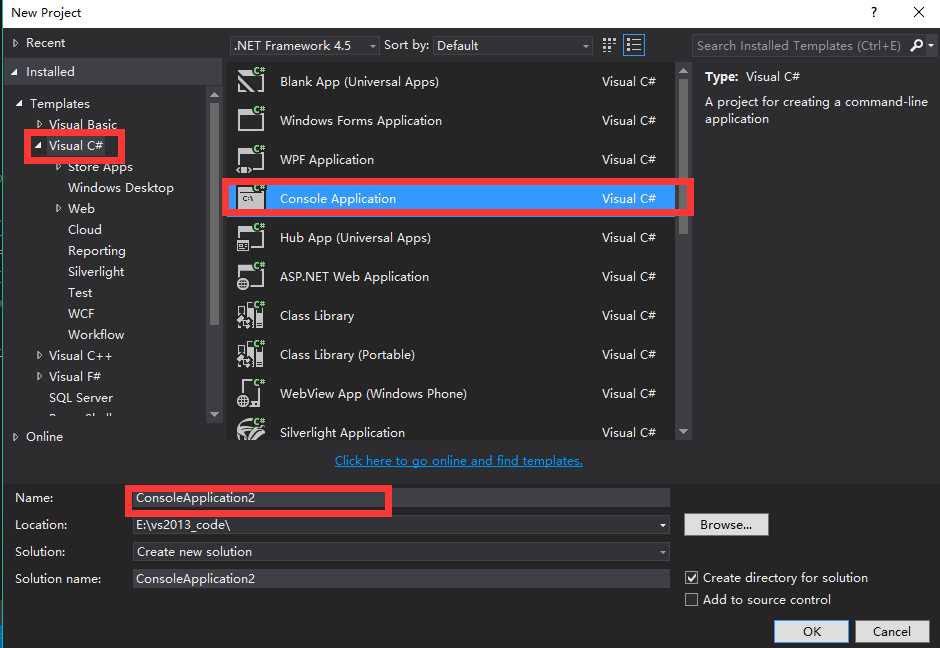Open search options dropdown arrow

(931, 45)
